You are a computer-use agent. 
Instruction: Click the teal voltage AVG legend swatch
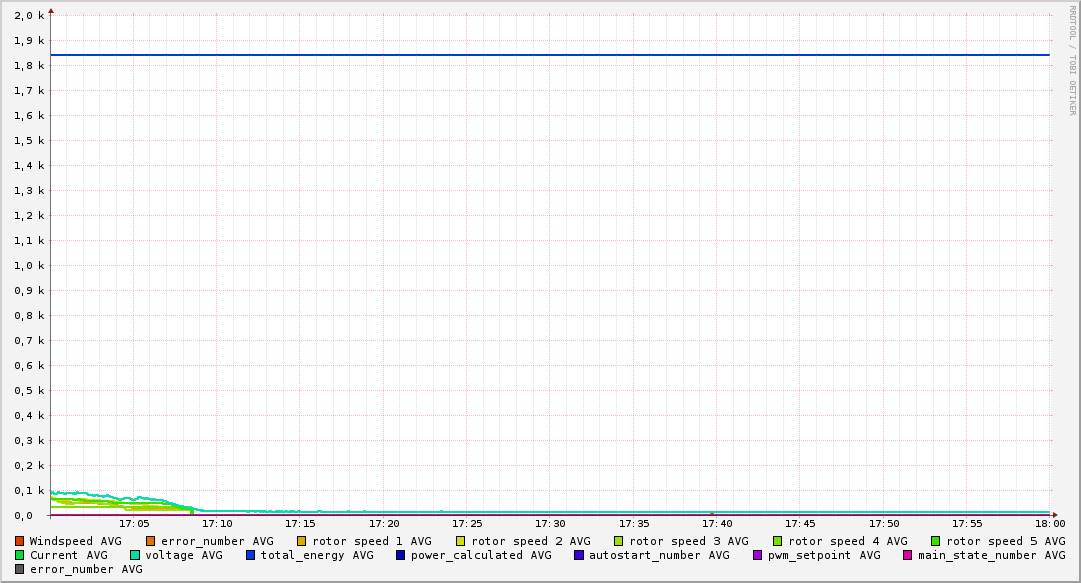coord(135,555)
